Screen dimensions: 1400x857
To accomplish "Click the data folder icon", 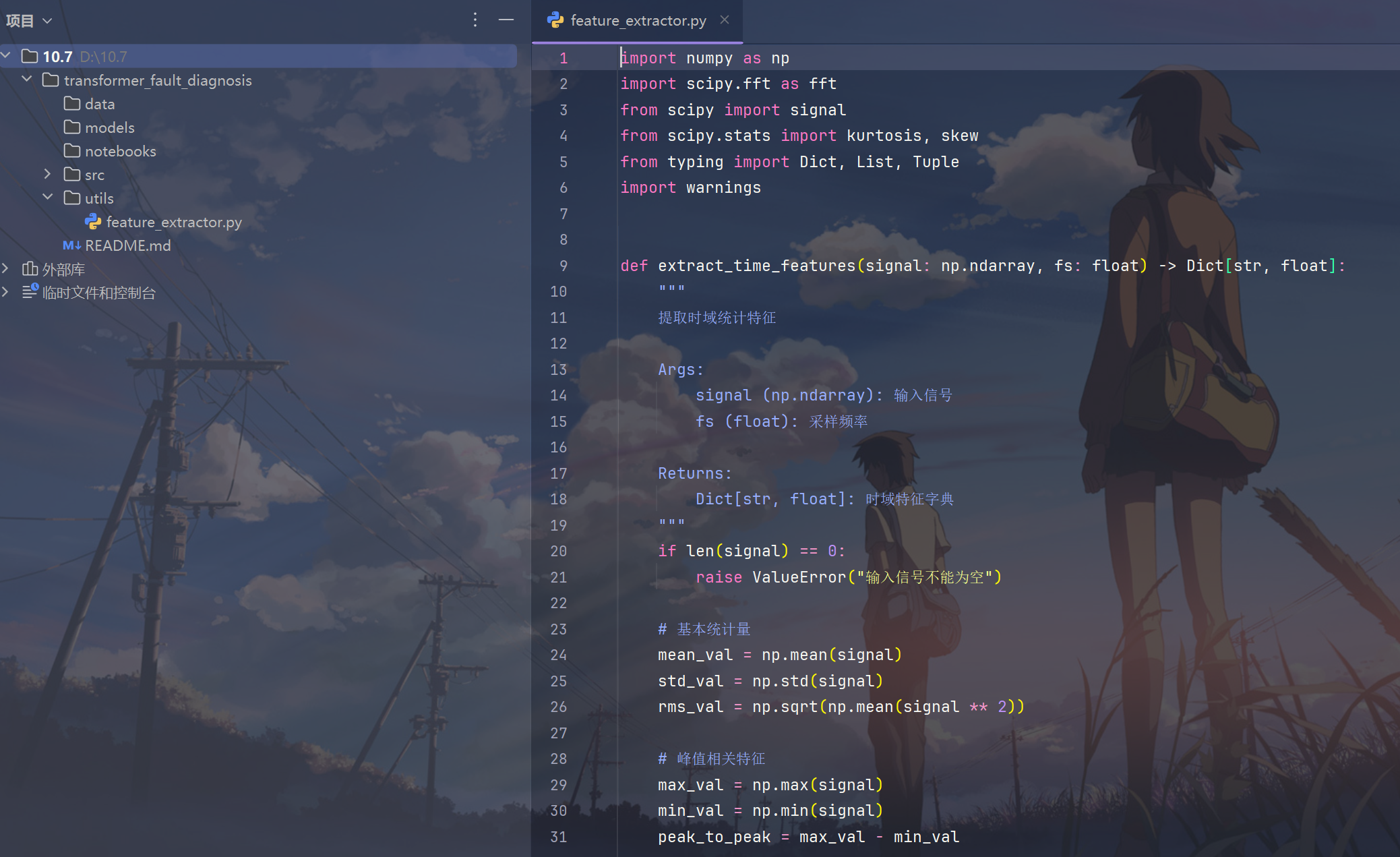I will [x=72, y=104].
